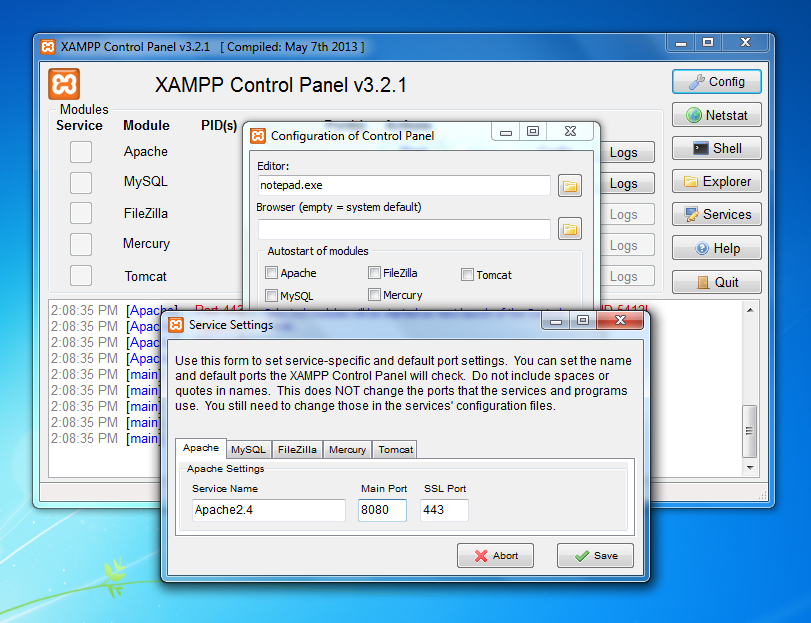Toggle the Mercury service install box
The width and height of the screenshot is (811, 623).
coord(81,244)
